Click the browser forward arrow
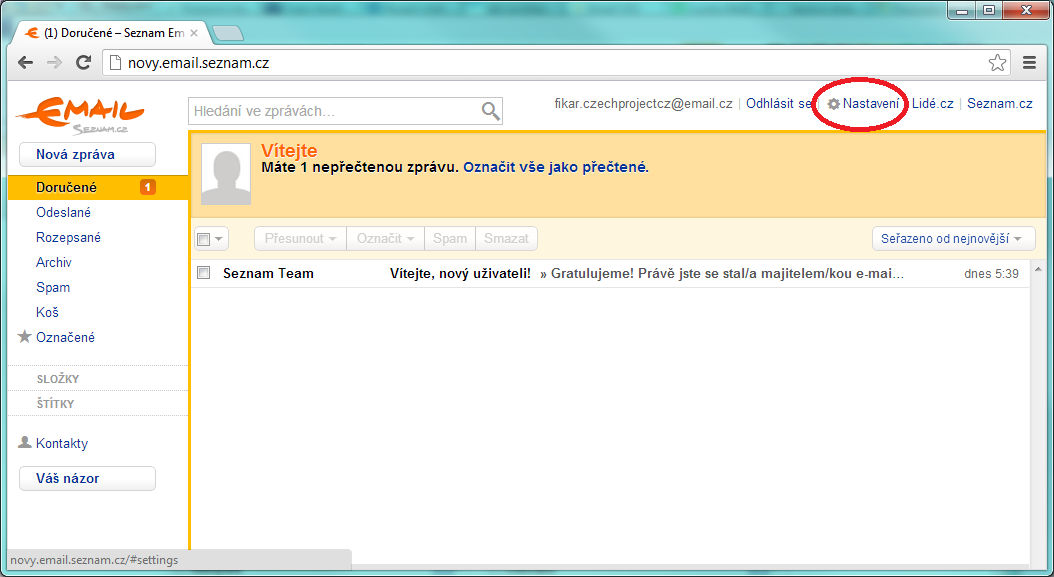Image resolution: width=1054 pixels, height=577 pixels. click(x=54, y=63)
